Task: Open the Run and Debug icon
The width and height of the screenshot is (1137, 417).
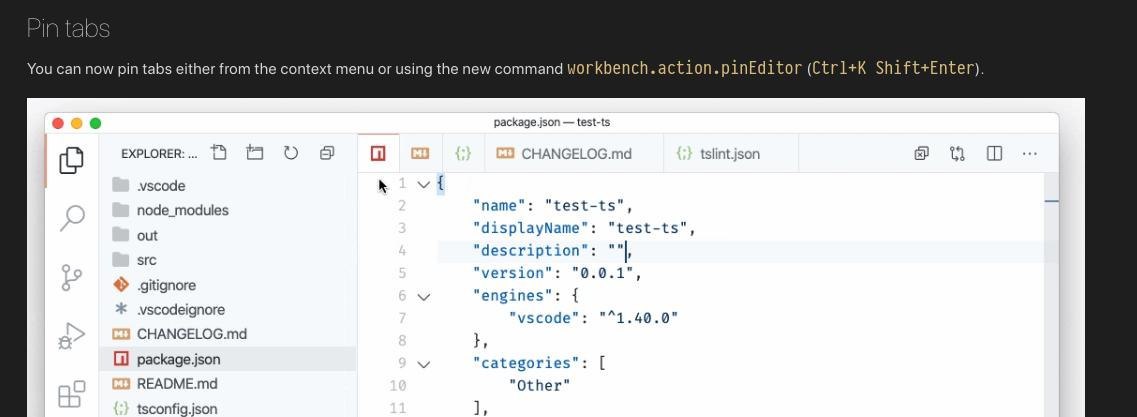Action: pos(71,337)
